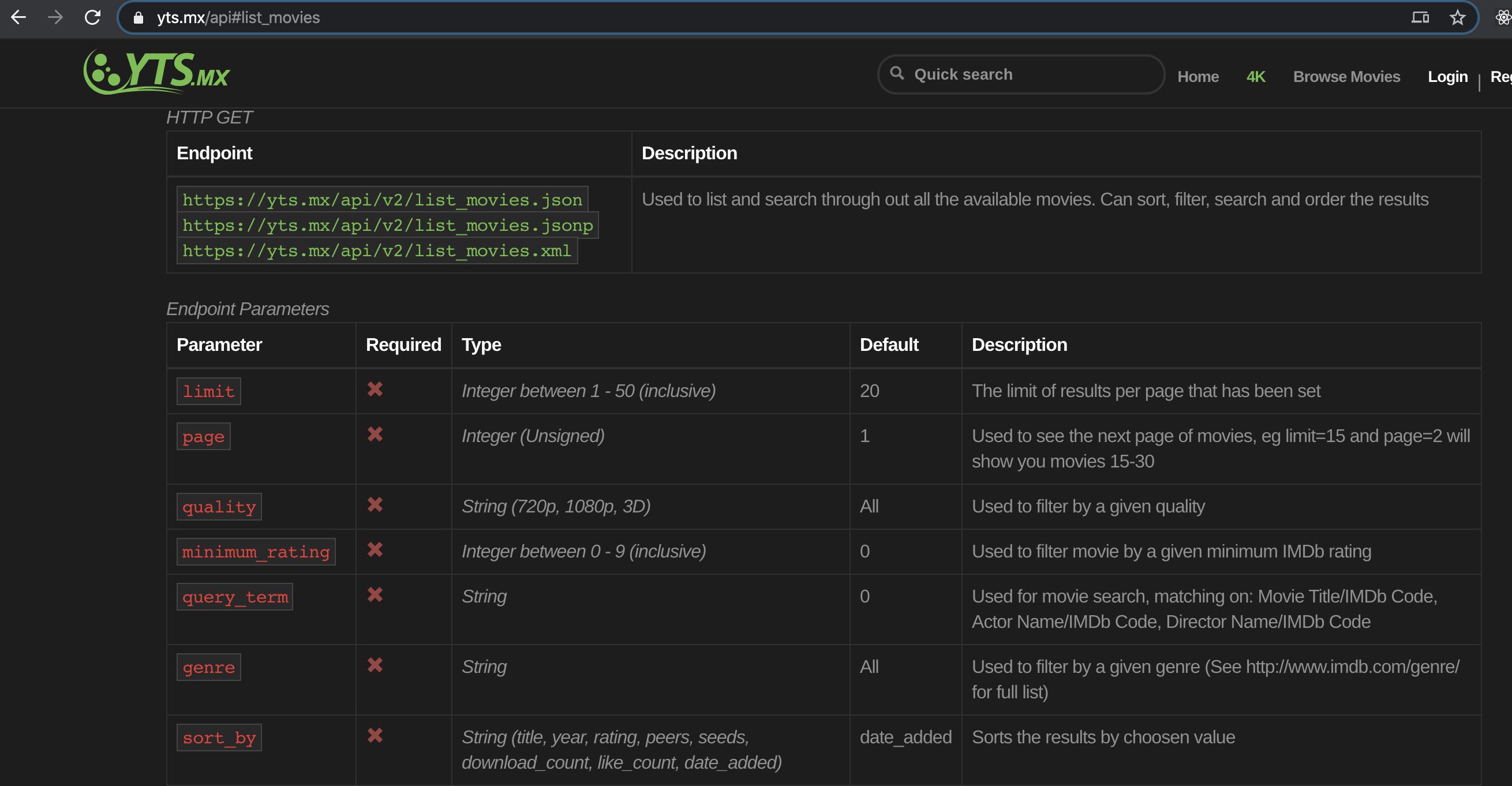
Task: Click the Login link
Action: pos(1447,77)
